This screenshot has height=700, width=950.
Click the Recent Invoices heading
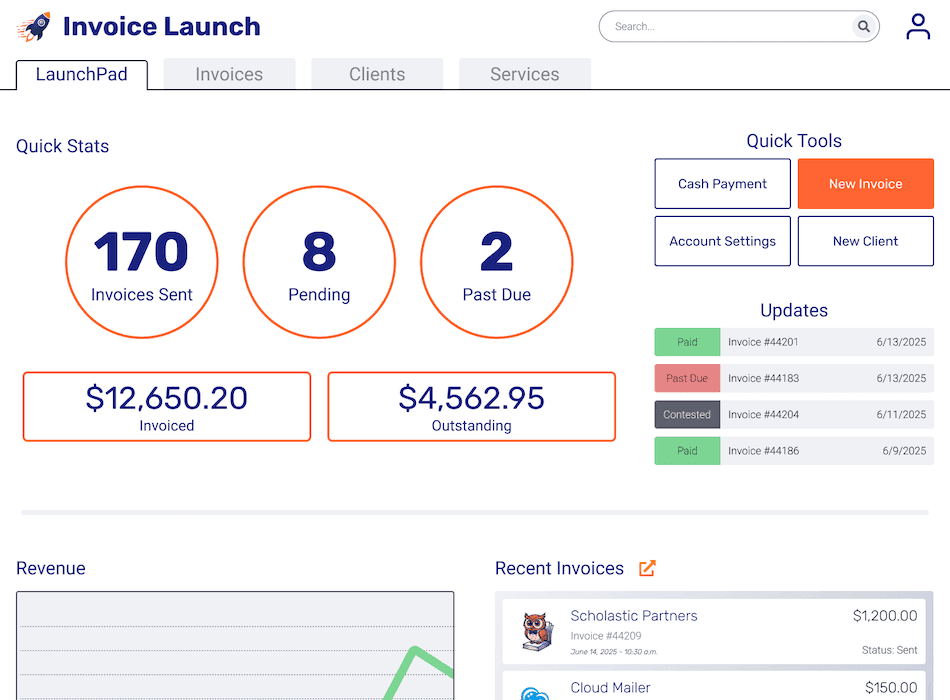pos(559,568)
